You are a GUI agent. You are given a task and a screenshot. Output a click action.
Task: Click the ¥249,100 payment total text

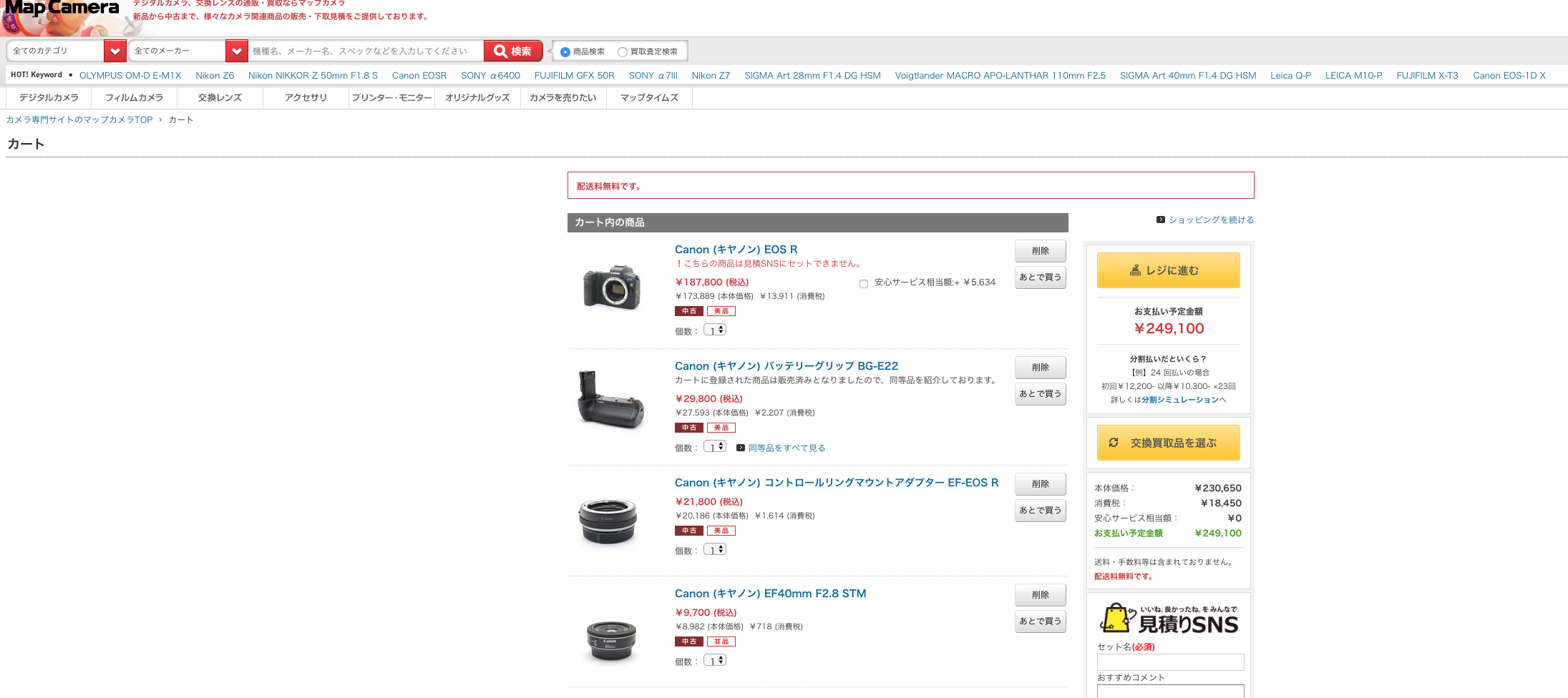pos(1169,328)
